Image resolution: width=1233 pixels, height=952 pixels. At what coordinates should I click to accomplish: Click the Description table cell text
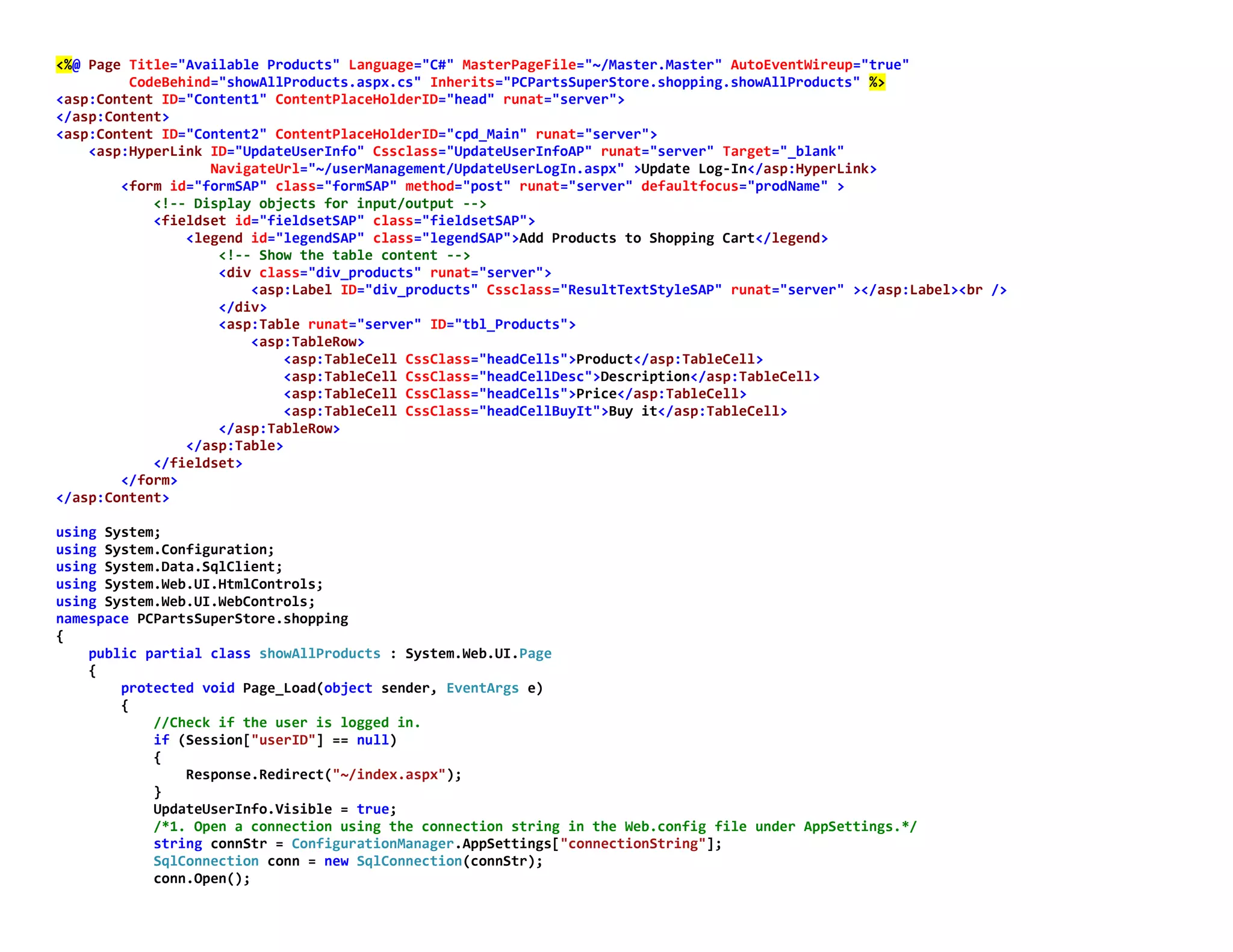pos(645,377)
